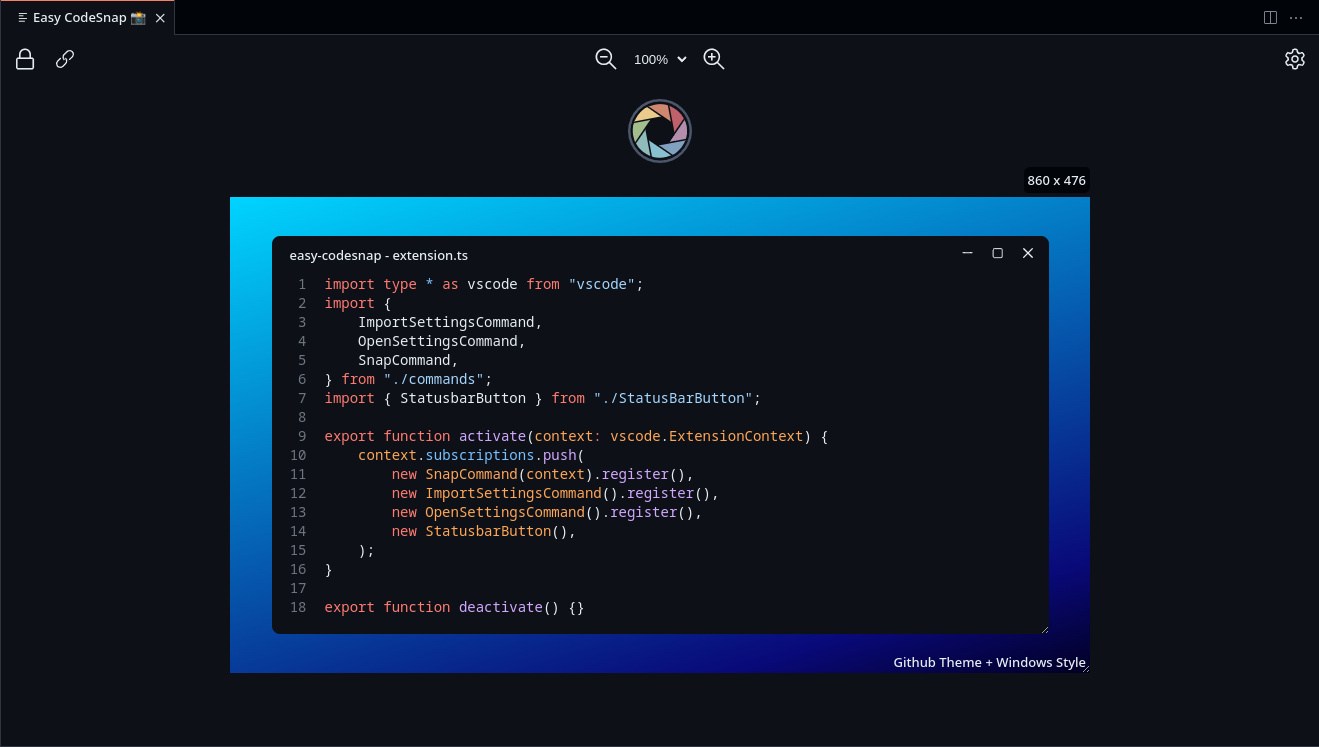1319x747 pixels.
Task: Toggle the preview window minimize control
Action: click(x=966, y=253)
